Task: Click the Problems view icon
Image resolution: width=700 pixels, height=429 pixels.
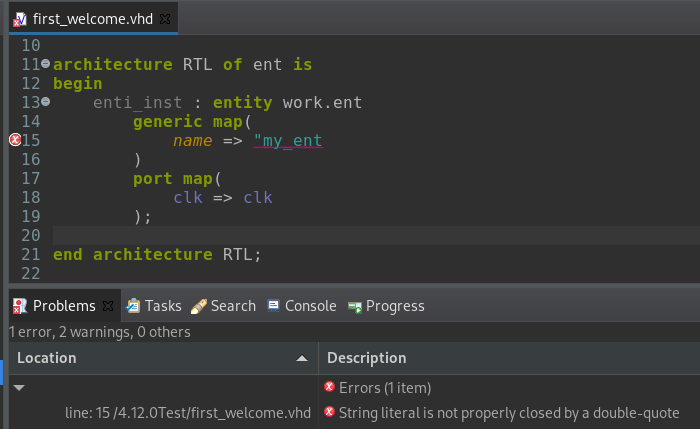Action: pos(20,306)
